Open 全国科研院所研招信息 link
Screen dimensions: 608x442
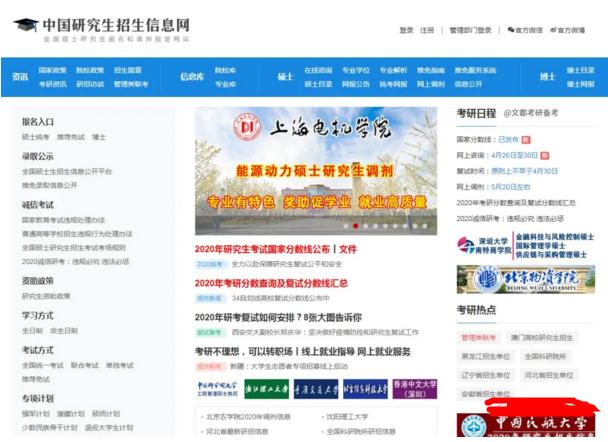click(x=361, y=431)
